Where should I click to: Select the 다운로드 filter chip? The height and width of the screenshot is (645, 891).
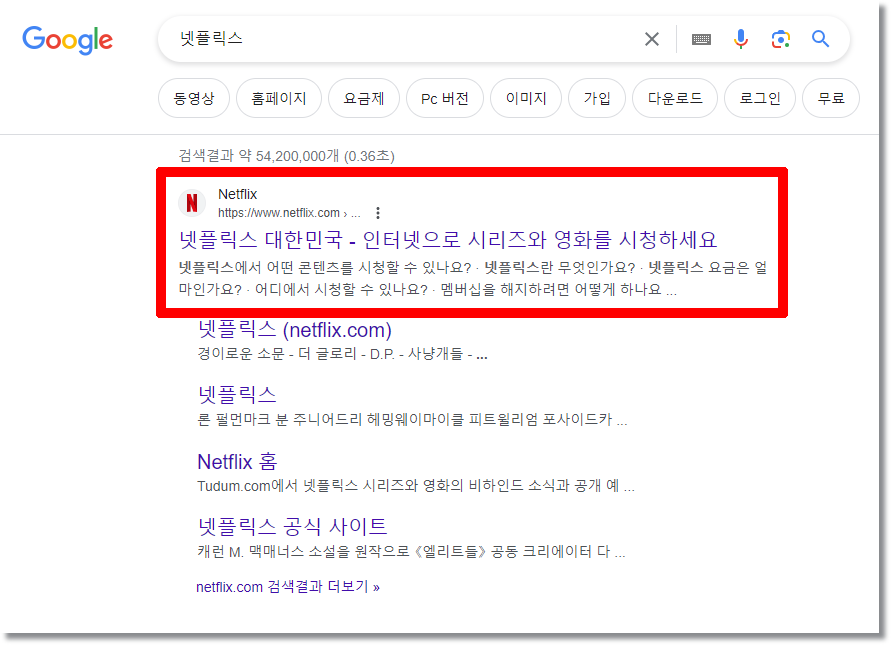click(675, 98)
